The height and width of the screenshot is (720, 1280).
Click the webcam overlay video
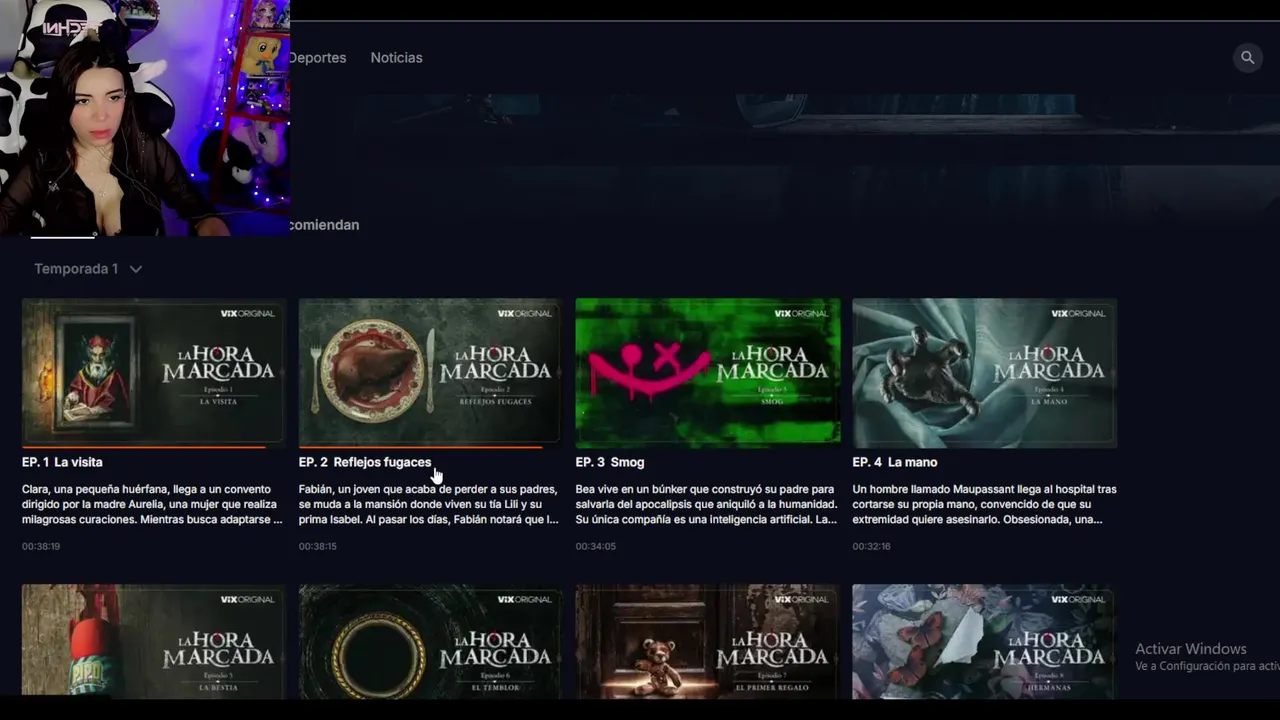145,118
